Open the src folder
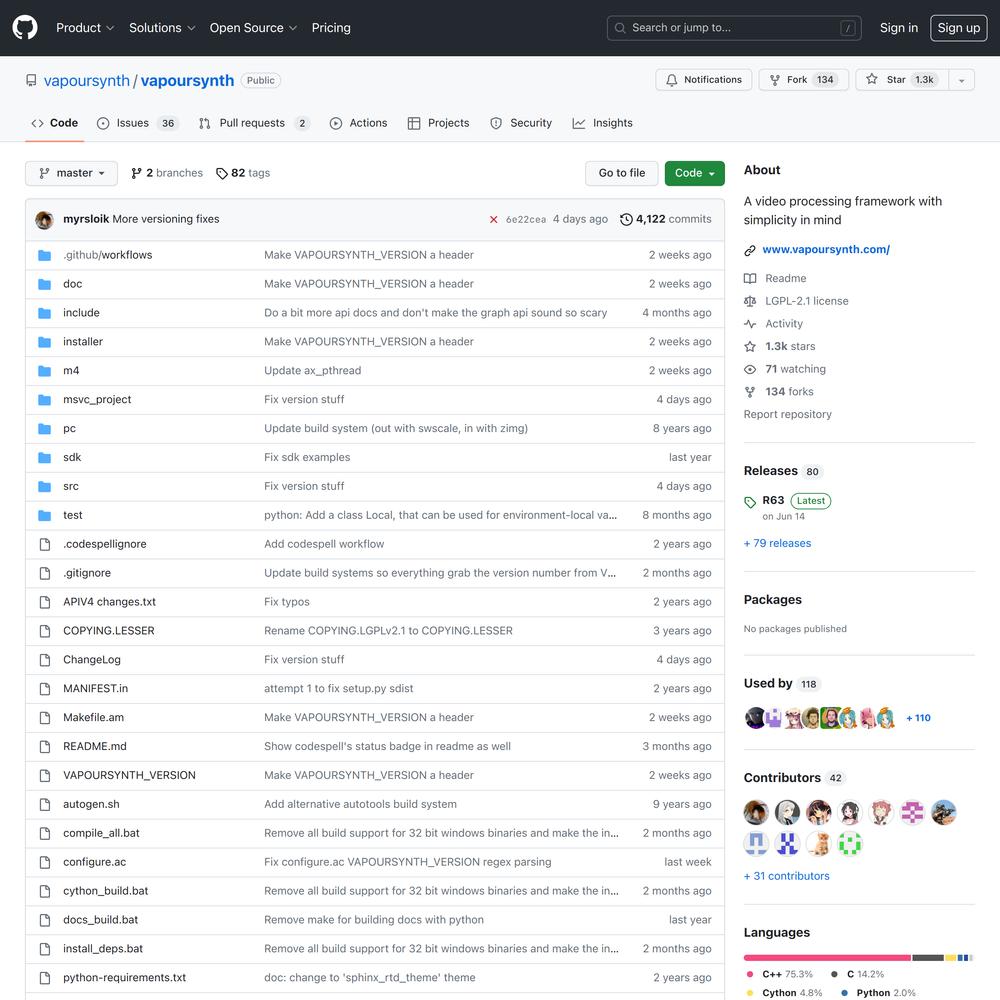Image resolution: width=1000 pixels, height=1000 pixels. (71, 487)
